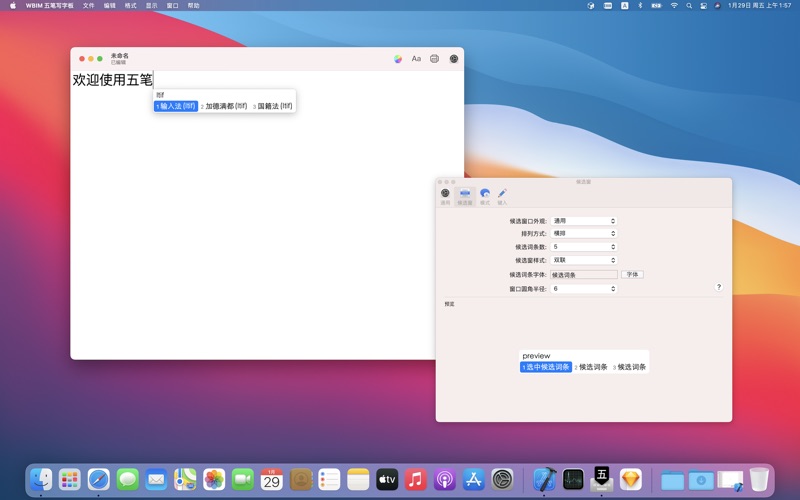Open Music from the Dock

click(x=416, y=480)
